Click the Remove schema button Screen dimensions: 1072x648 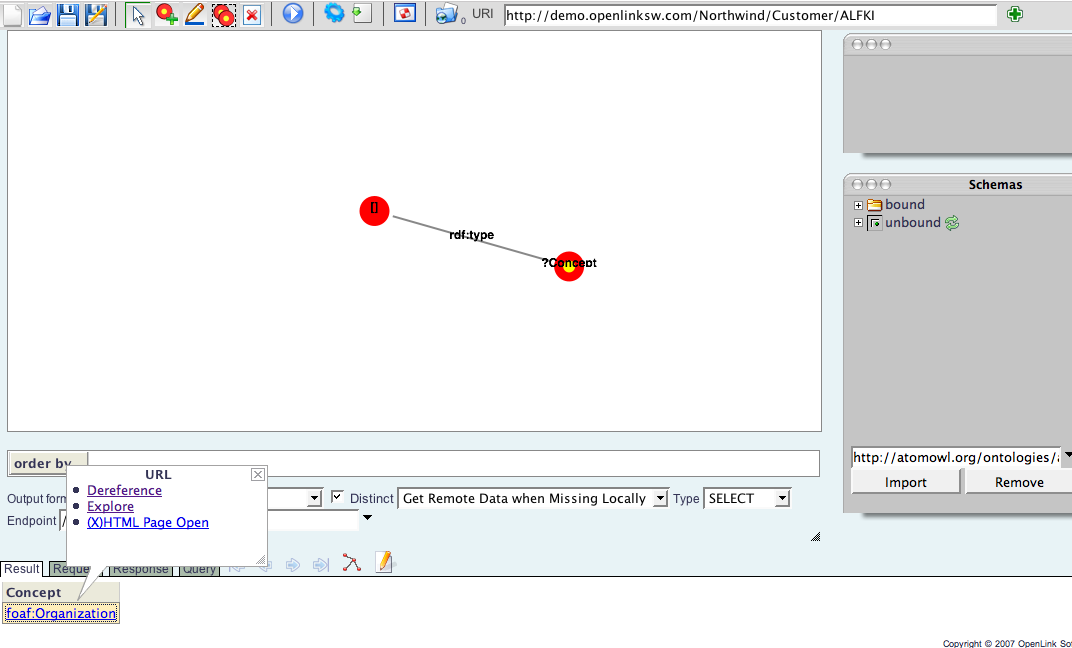click(x=1019, y=482)
